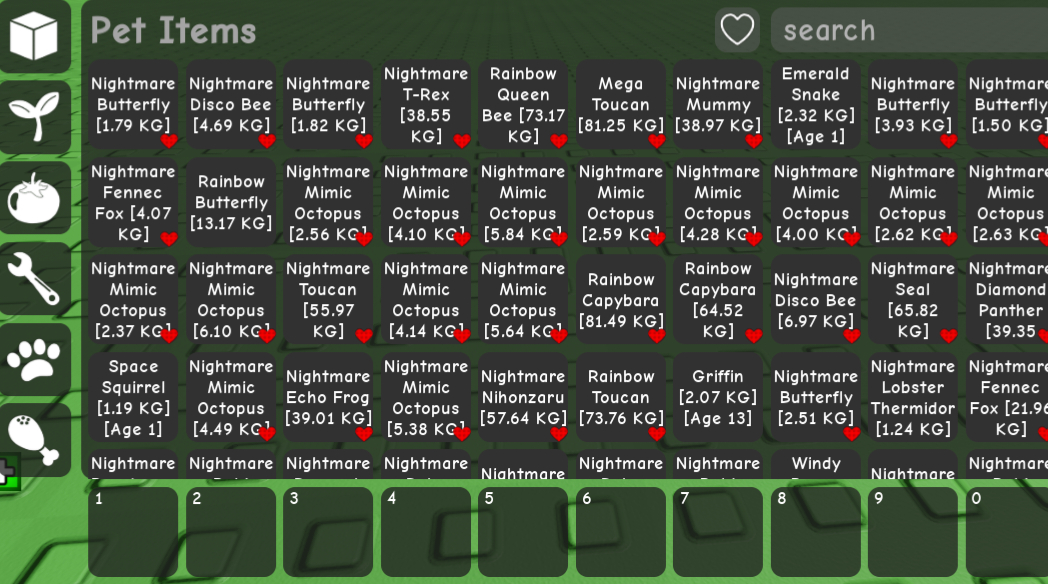Screen dimensions: 1048x584
Task: Select the wrench gear category
Action: coord(35,279)
